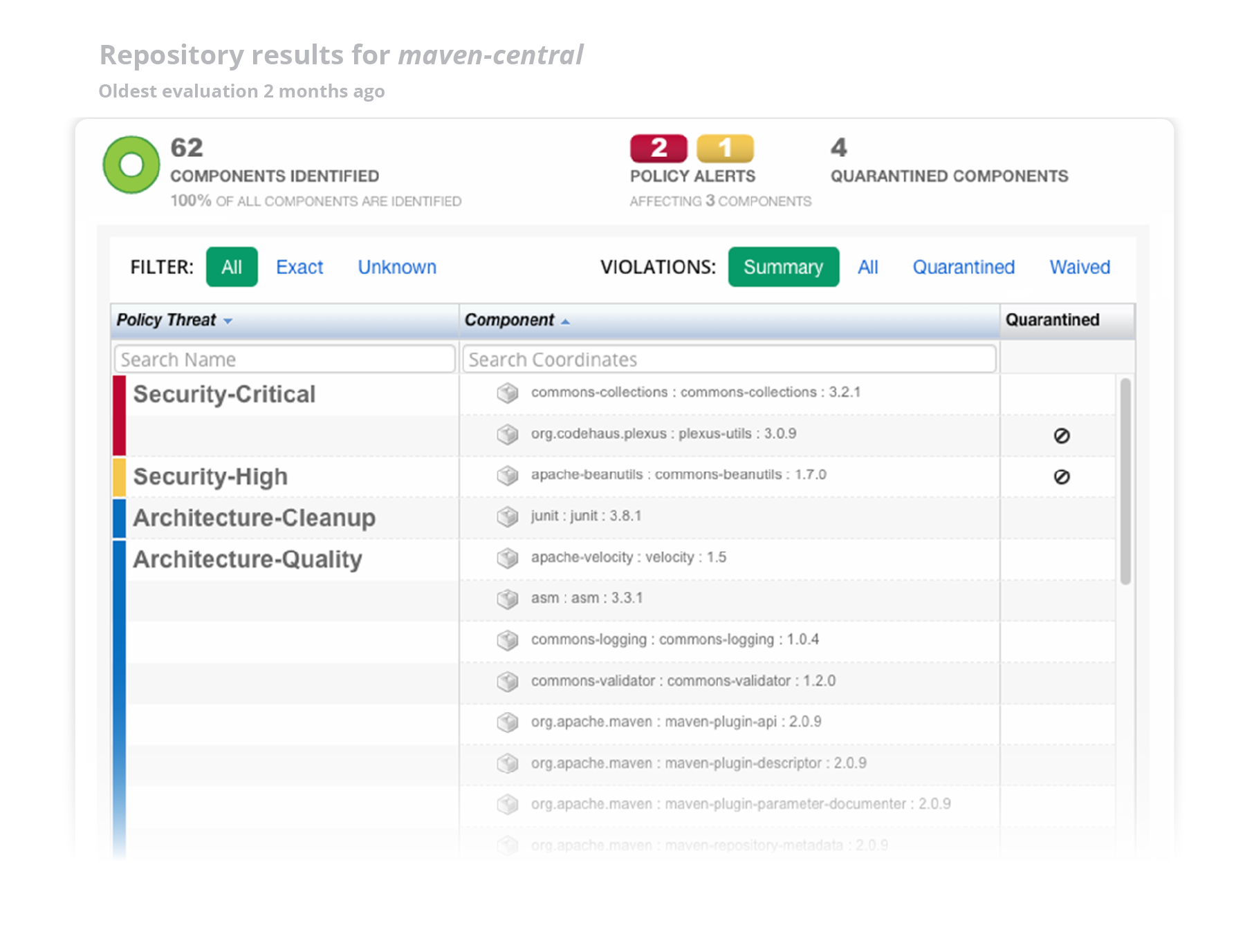Click the 62 Components Identified count
The height and width of the screenshot is (952, 1245).
(187, 147)
